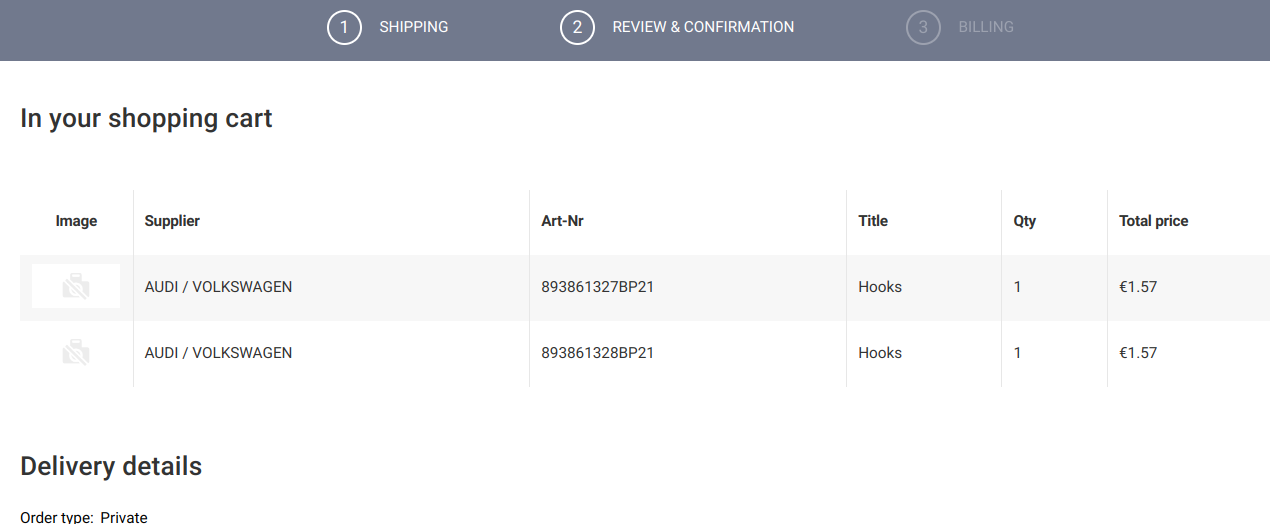Click the Qty column header
The image size is (1270, 524).
[1024, 221]
